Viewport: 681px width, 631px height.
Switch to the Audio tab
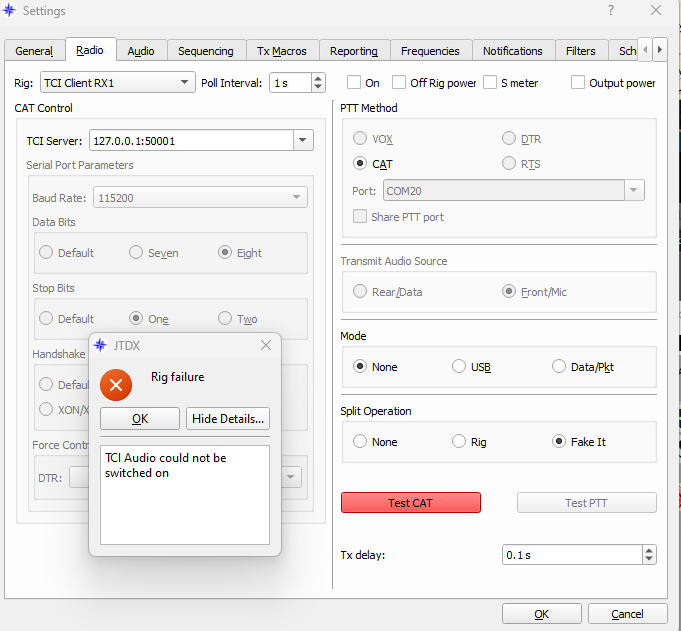(141, 51)
